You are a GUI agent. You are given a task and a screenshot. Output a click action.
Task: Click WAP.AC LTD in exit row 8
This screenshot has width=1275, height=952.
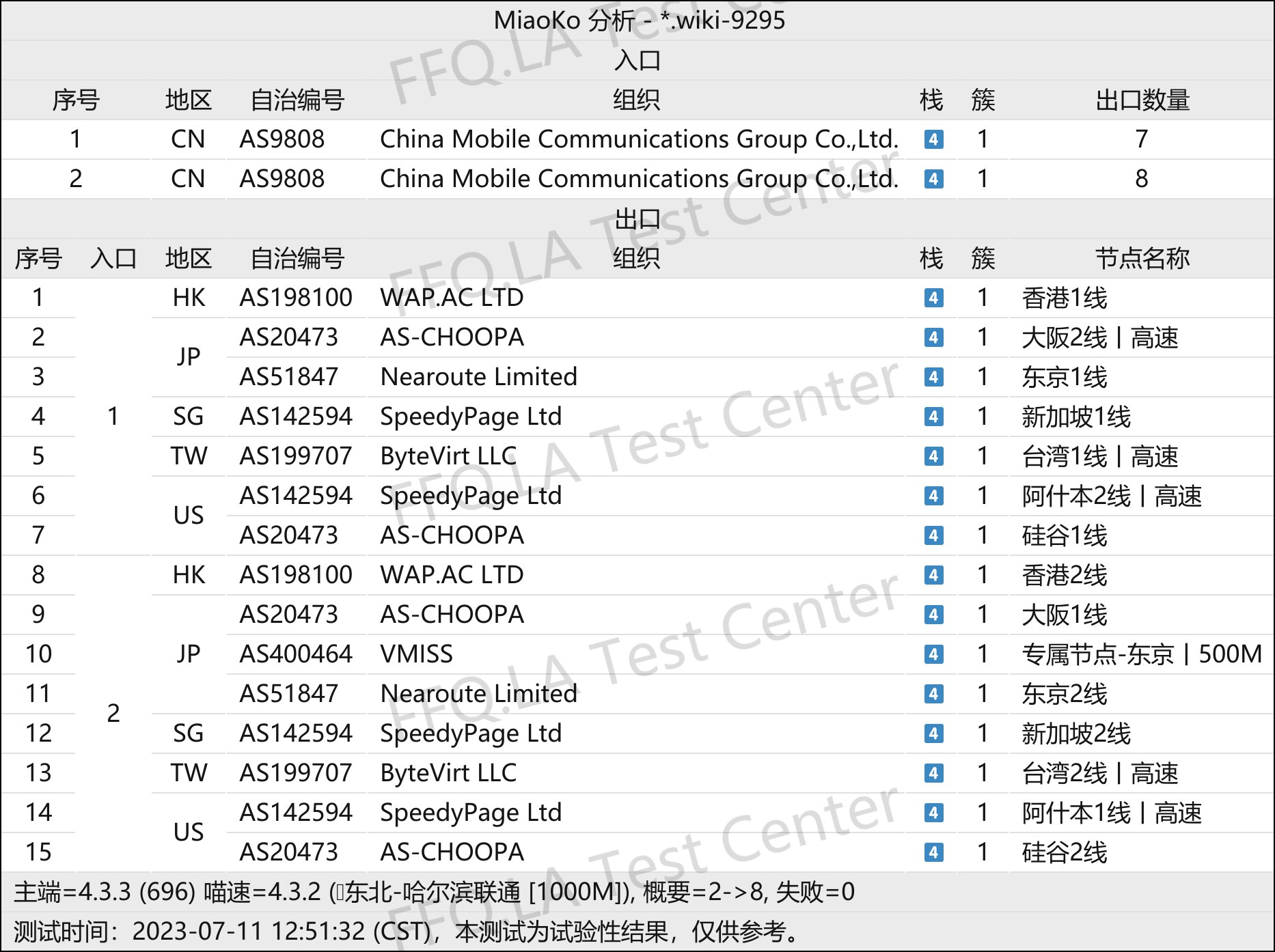click(x=452, y=575)
